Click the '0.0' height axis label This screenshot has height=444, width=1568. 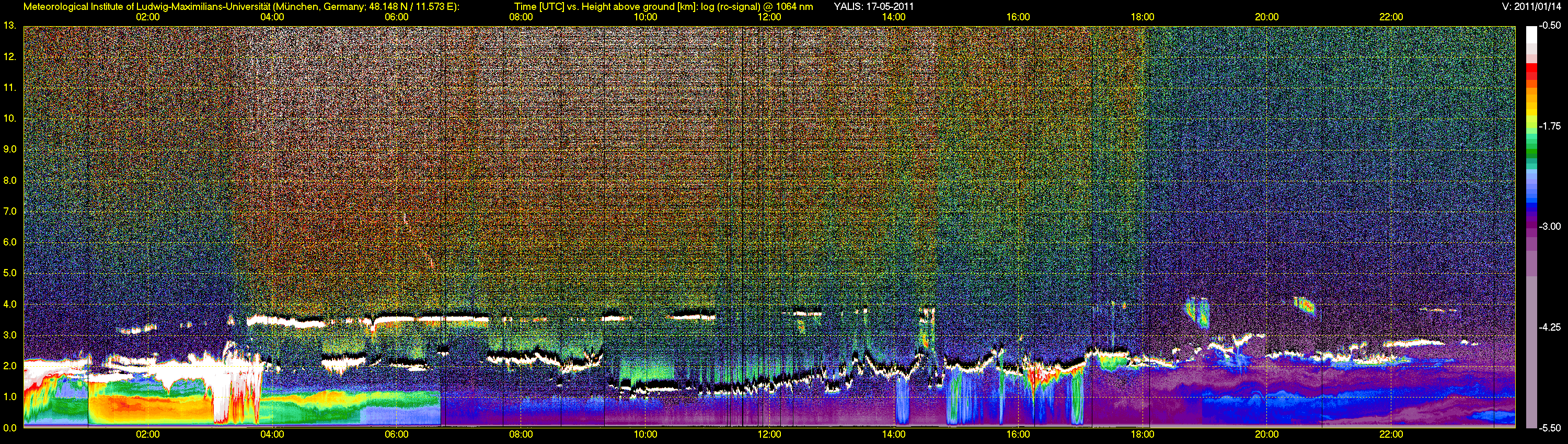click(x=10, y=428)
